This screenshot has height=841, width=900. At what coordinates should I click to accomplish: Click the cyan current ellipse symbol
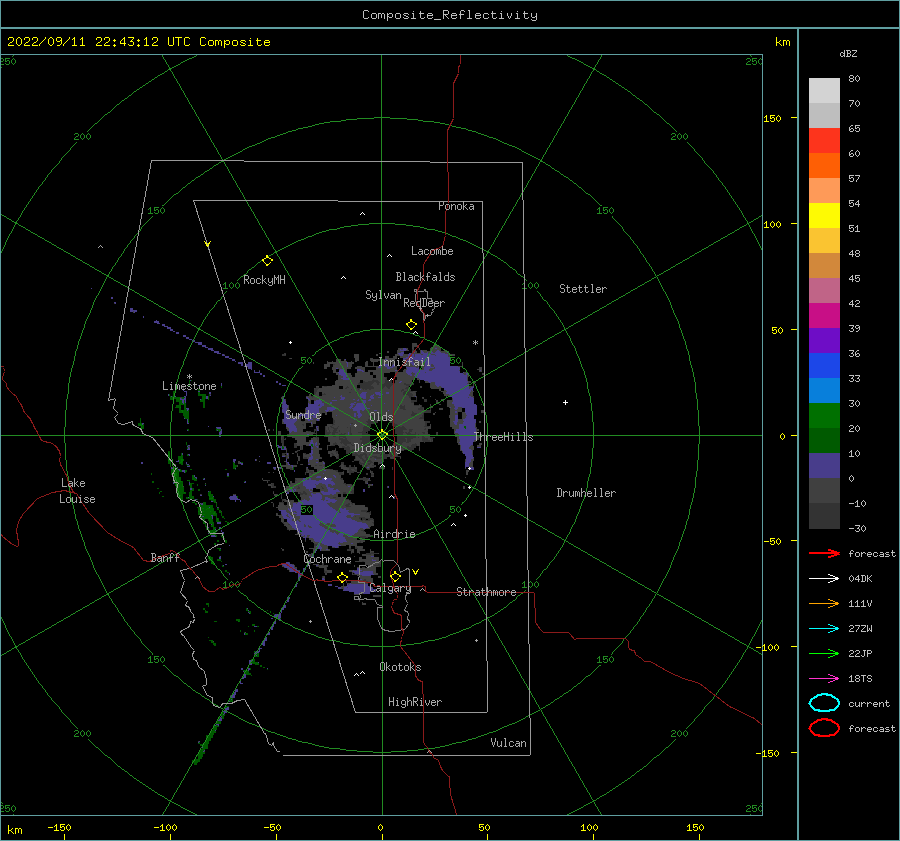(824, 703)
